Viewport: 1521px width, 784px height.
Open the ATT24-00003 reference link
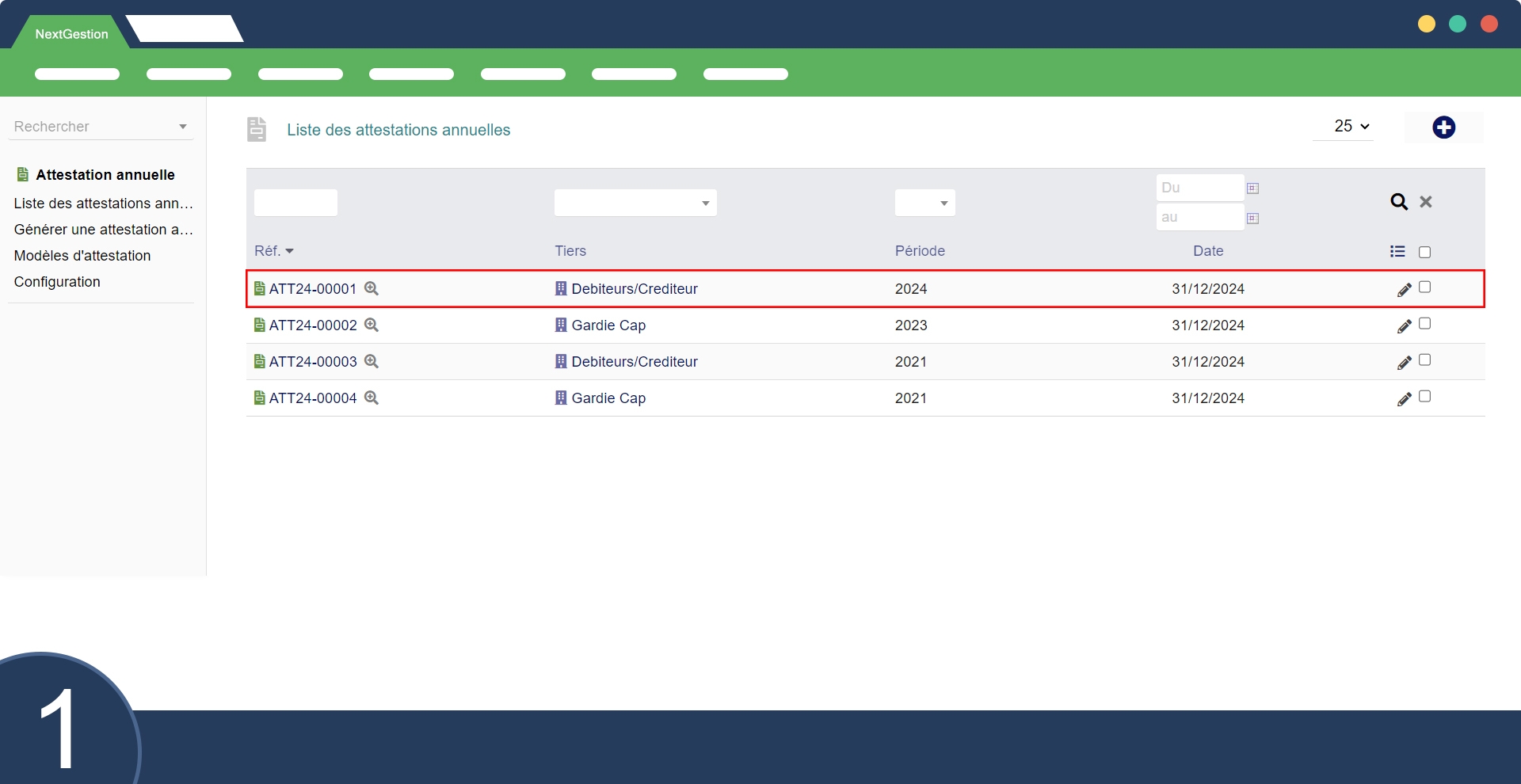313,362
